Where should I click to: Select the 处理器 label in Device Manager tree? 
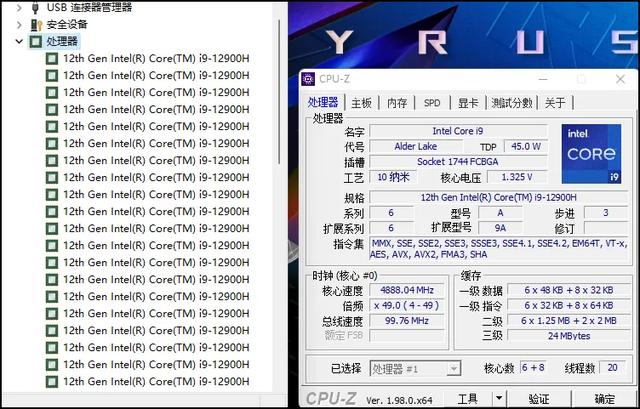point(62,41)
